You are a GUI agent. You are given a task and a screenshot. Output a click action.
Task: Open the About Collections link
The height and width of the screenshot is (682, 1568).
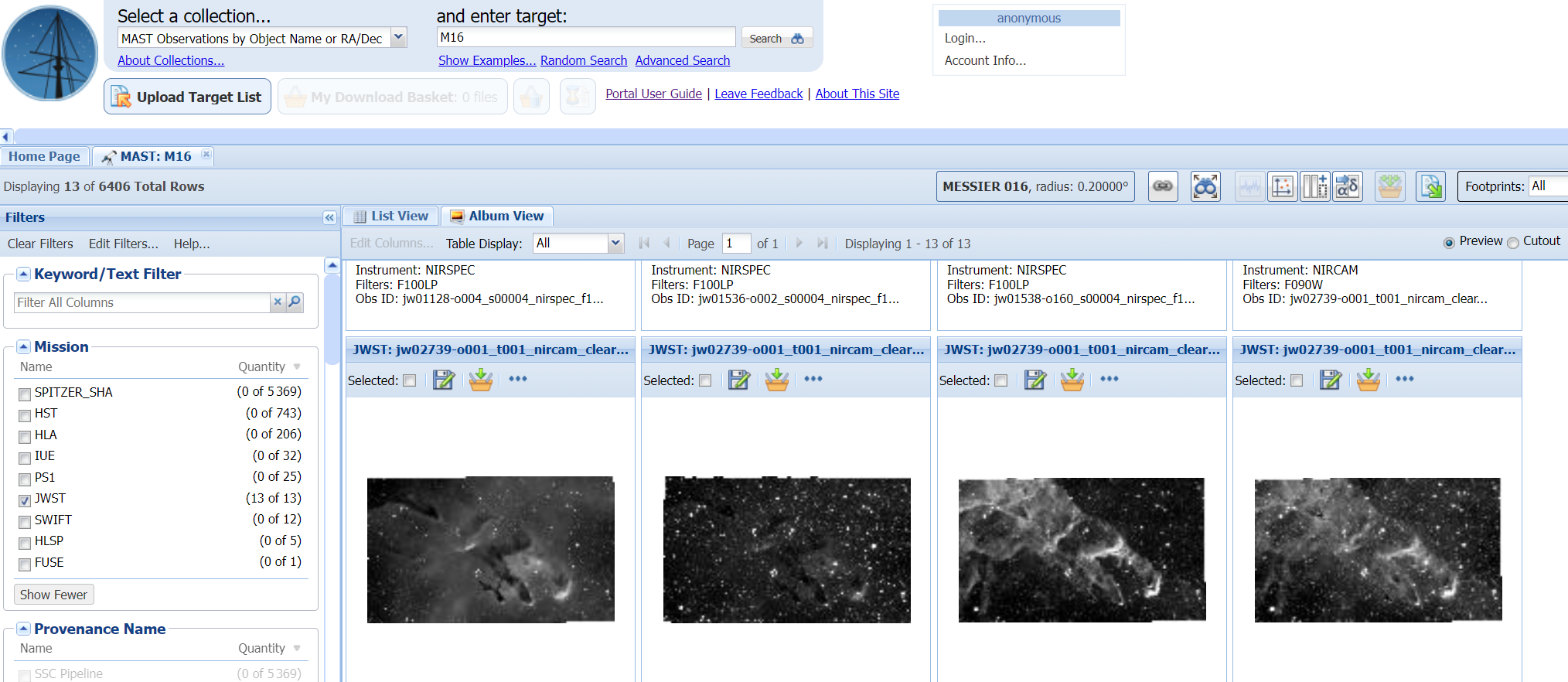pos(171,60)
